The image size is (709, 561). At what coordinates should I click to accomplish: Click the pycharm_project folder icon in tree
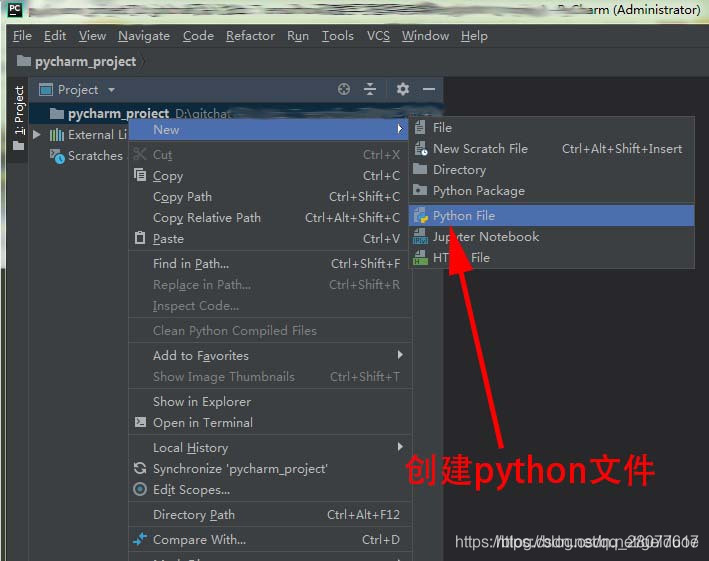[x=57, y=113]
